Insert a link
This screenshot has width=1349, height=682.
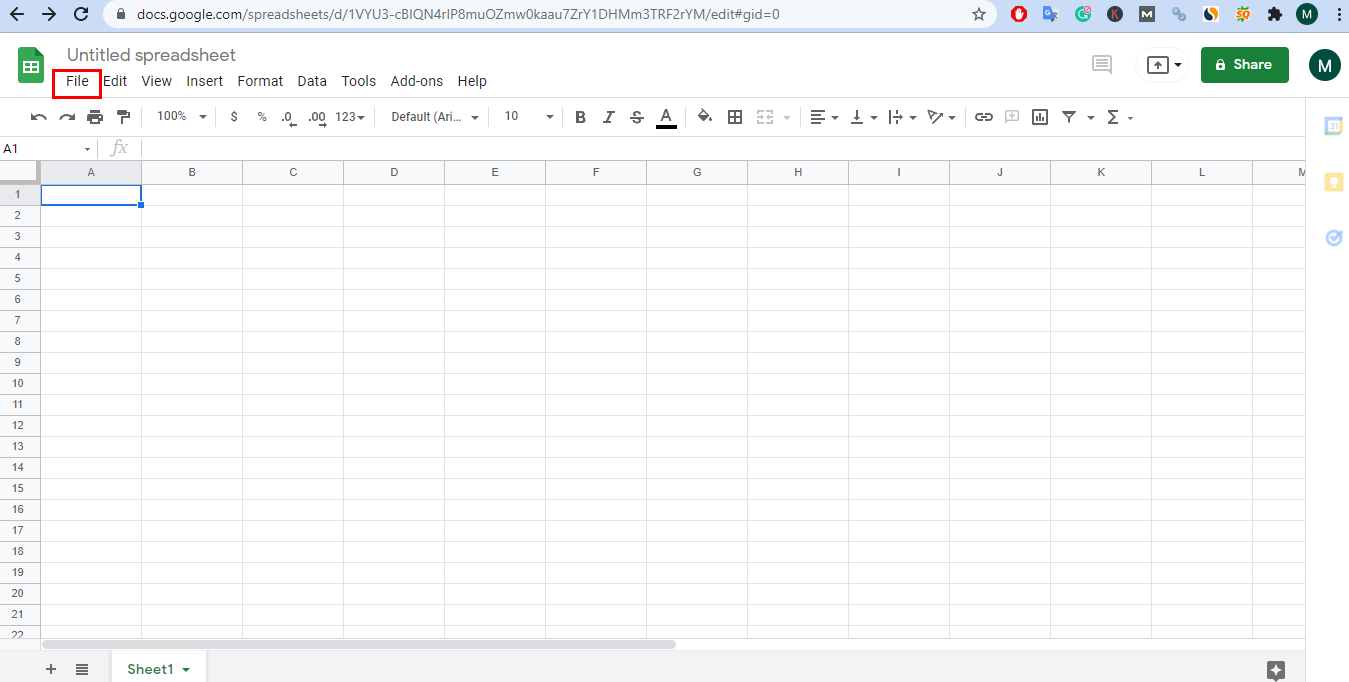[983, 117]
